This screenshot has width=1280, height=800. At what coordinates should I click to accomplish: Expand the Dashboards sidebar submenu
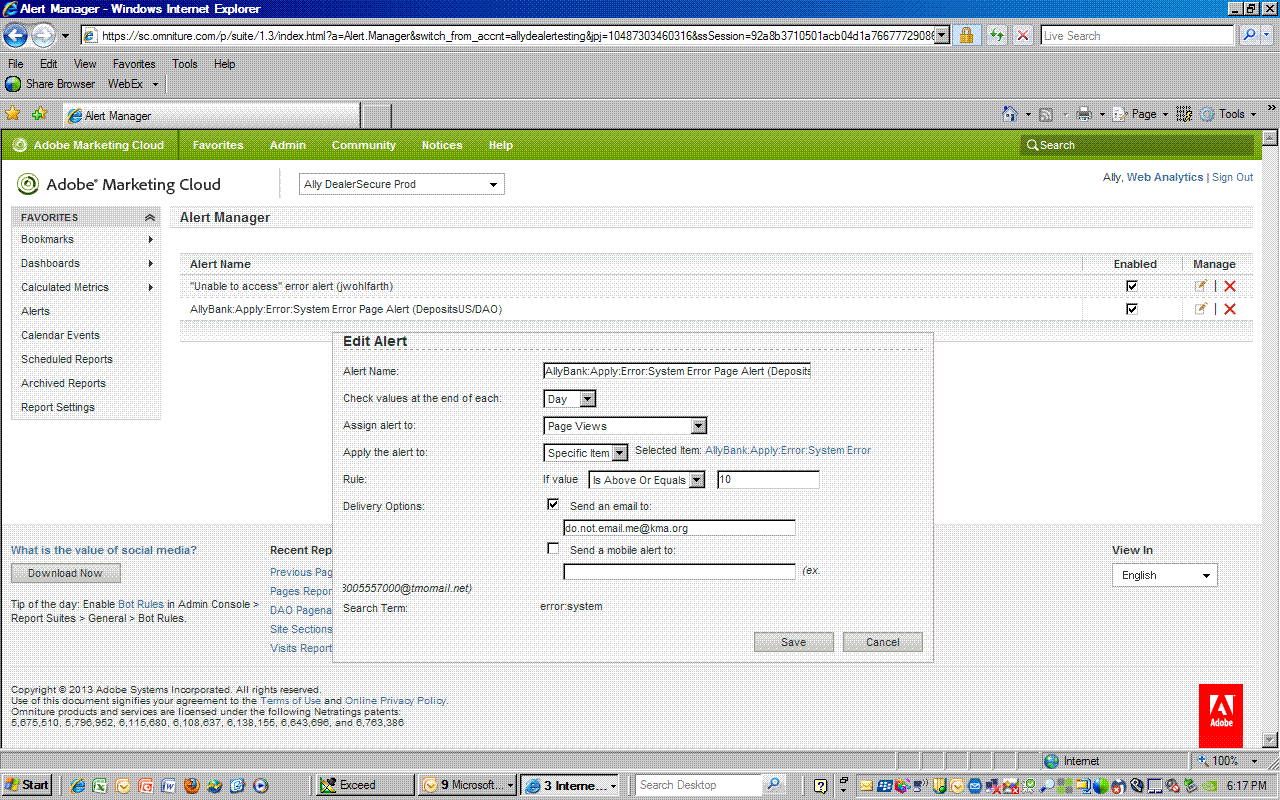150,263
